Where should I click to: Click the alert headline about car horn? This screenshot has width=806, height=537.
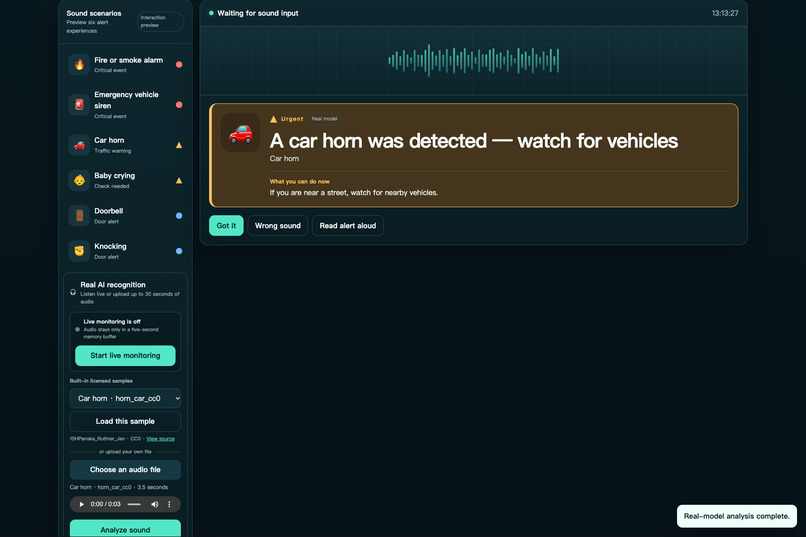473,141
